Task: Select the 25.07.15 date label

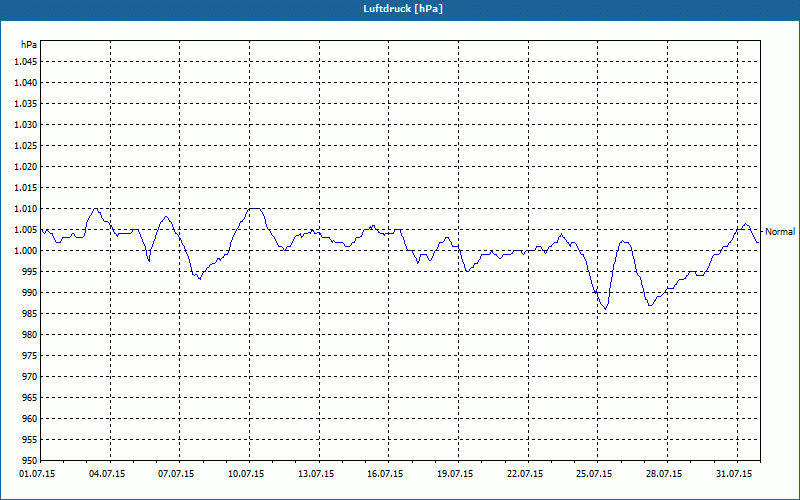Action: click(594, 474)
